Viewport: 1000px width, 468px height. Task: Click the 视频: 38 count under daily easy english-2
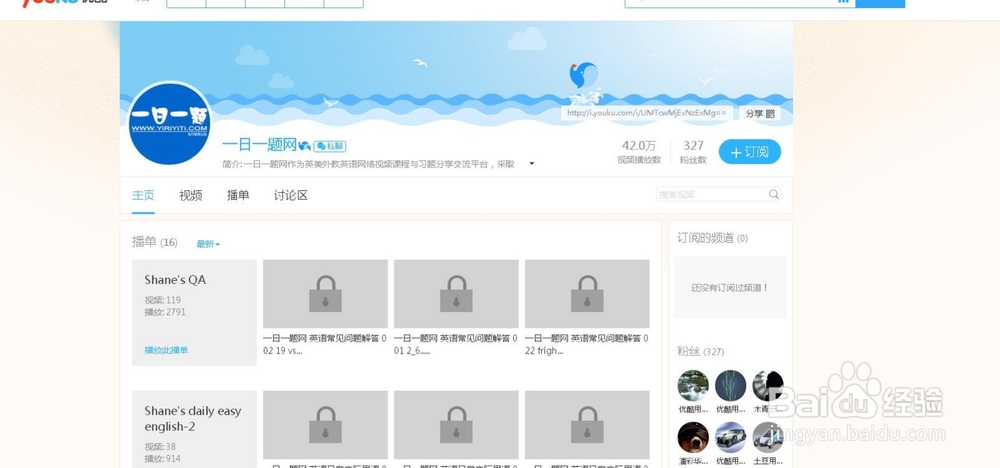pyautogui.click(x=160, y=446)
